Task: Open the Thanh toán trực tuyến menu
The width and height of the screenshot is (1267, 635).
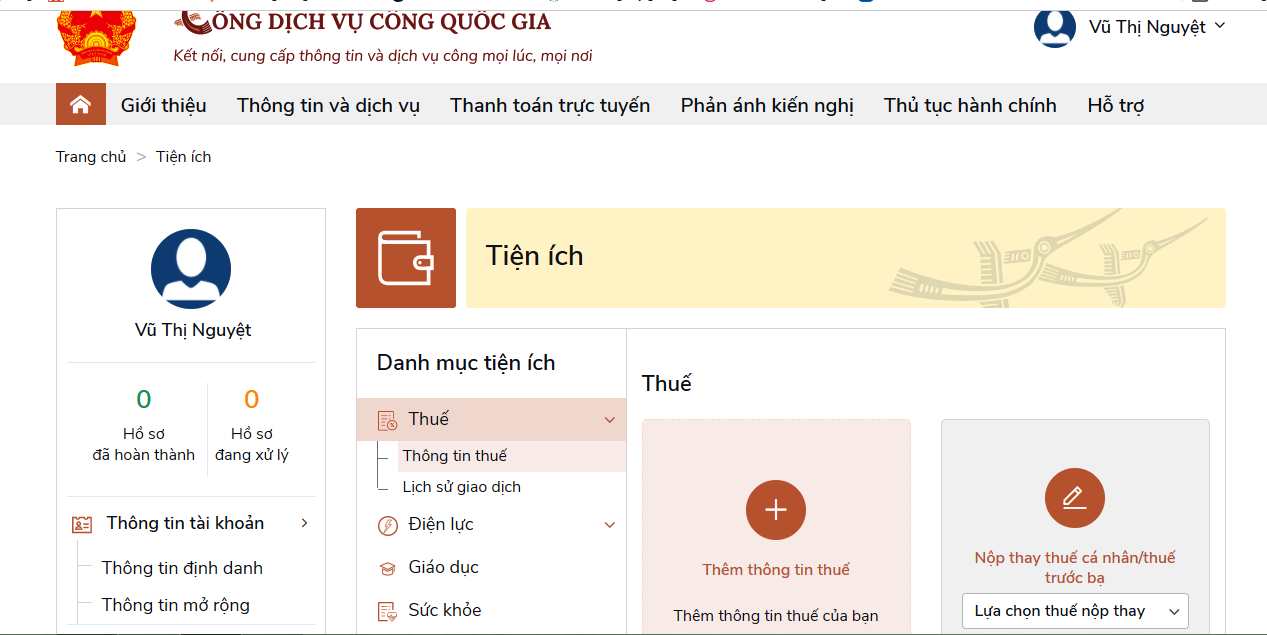Action: [x=550, y=105]
